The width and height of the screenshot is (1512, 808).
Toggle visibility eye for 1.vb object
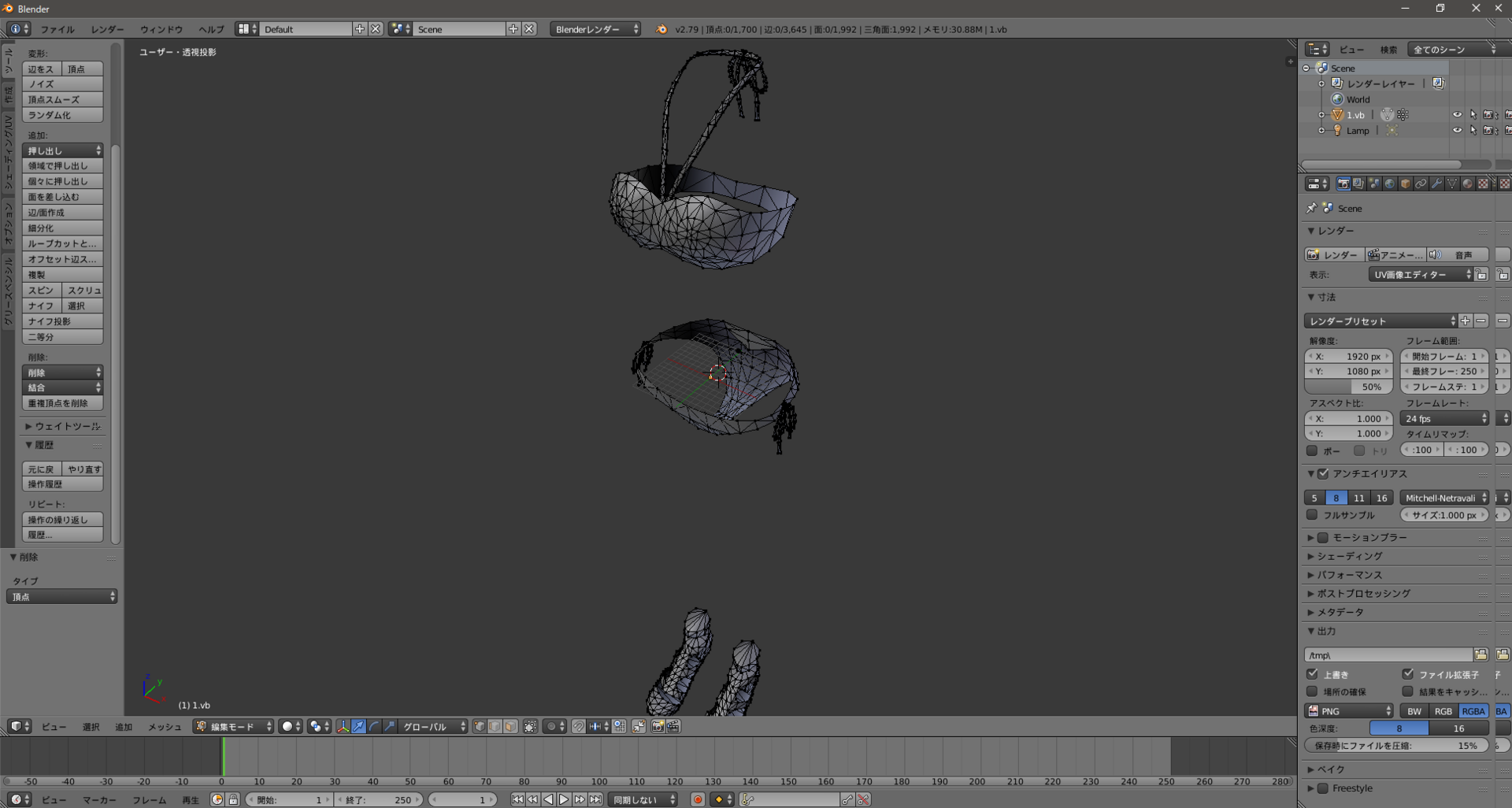coord(1457,115)
